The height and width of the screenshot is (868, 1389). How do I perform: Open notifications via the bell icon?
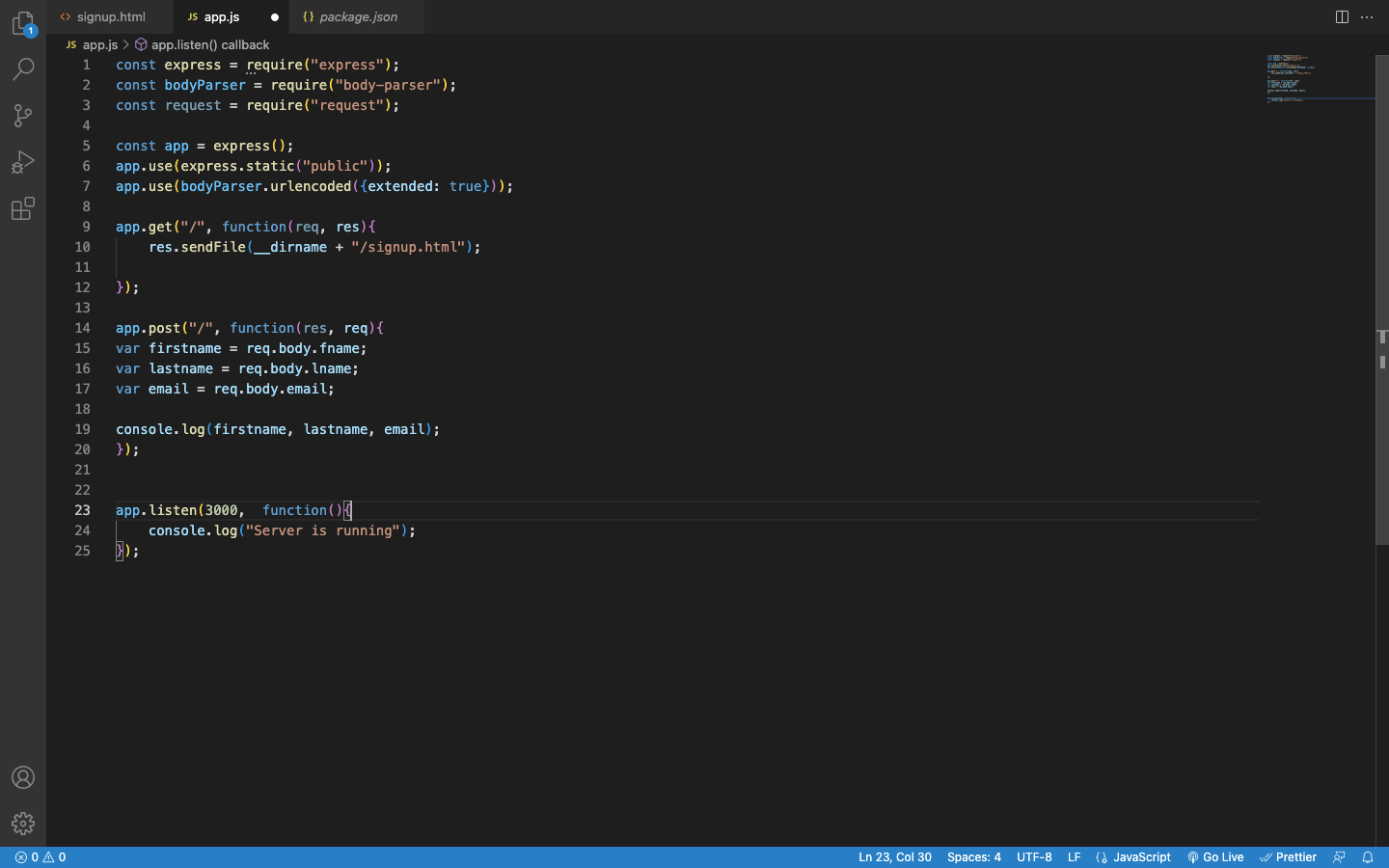[x=1368, y=856]
